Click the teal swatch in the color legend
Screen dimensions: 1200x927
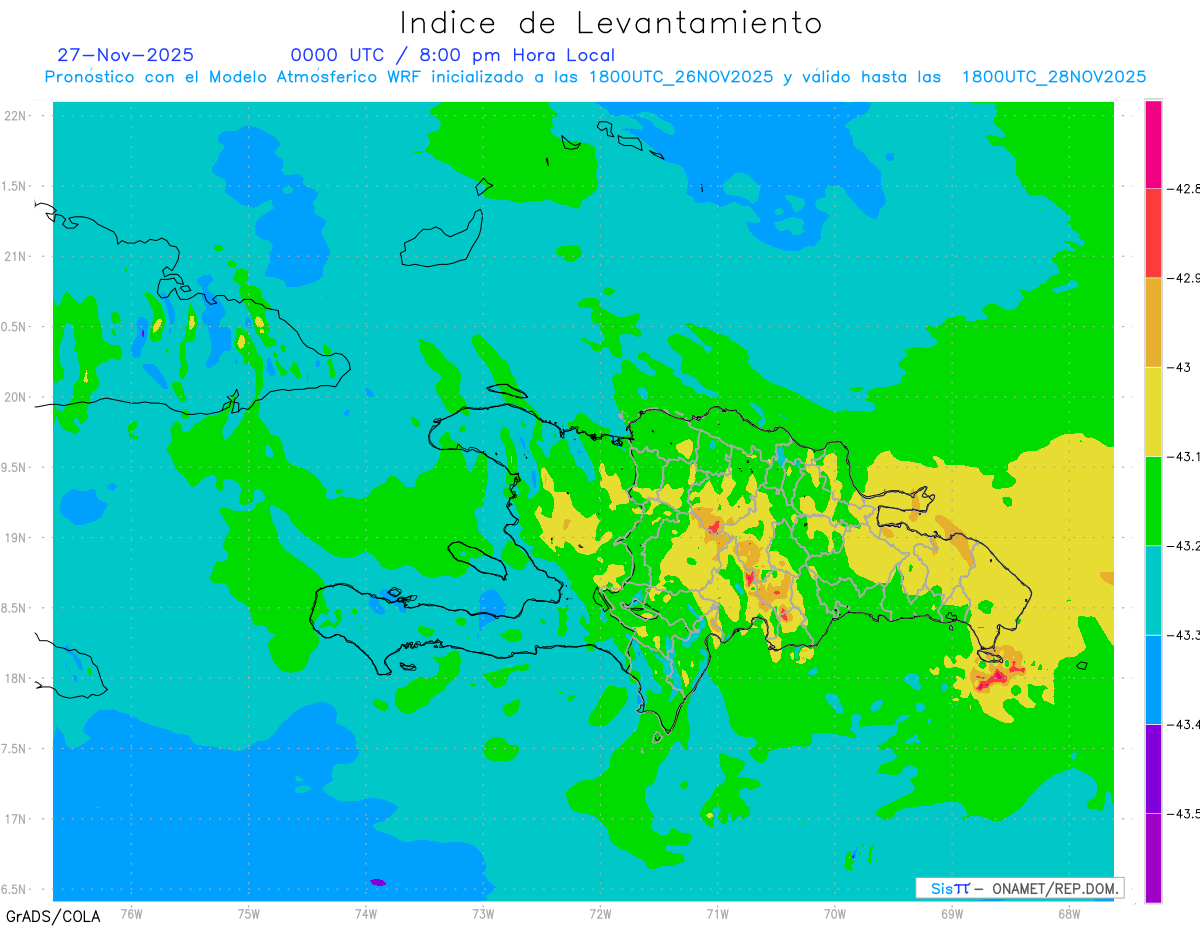(x=1153, y=589)
